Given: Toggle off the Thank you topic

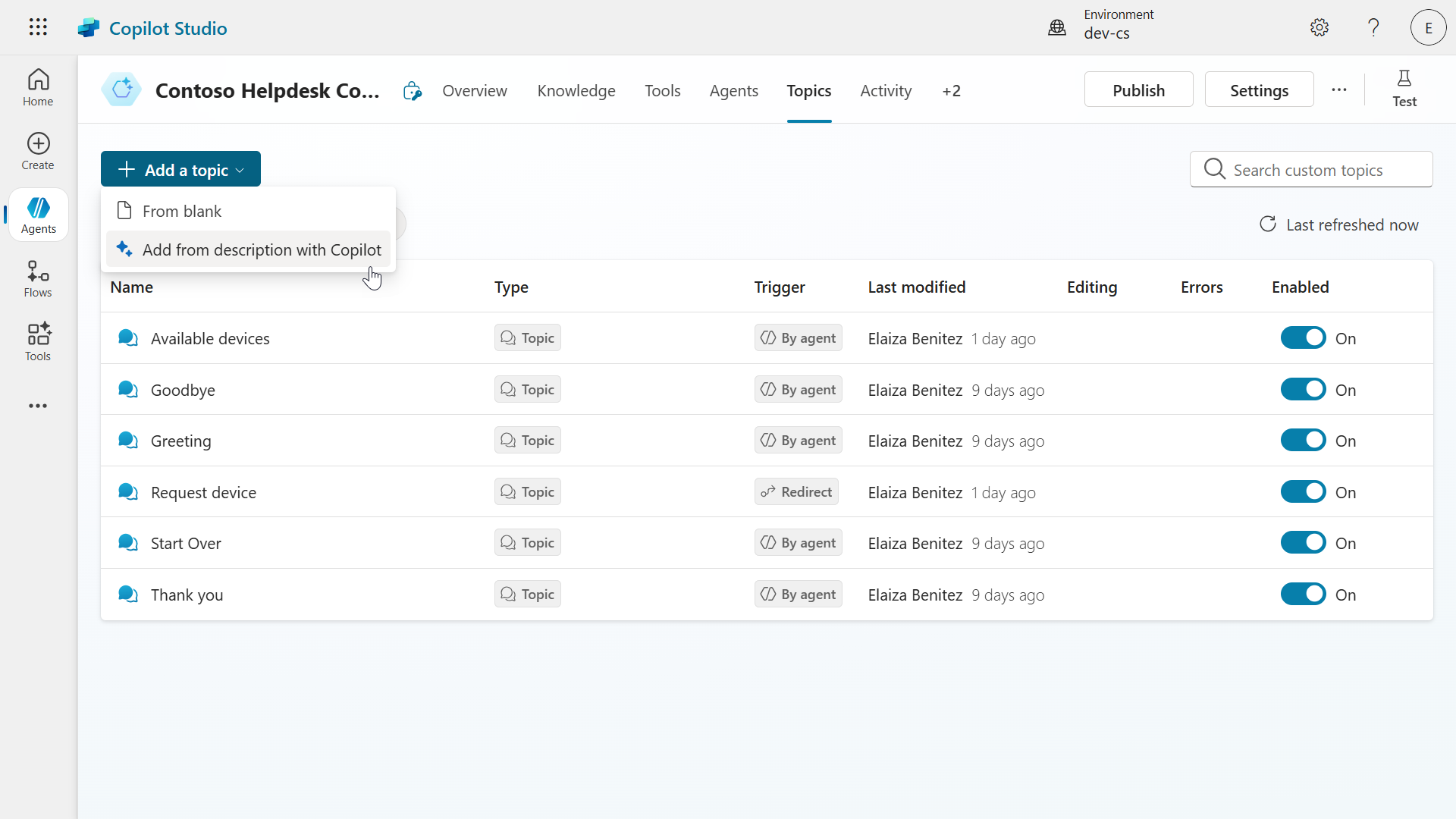Looking at the screenshot, I should point(1303,595).
